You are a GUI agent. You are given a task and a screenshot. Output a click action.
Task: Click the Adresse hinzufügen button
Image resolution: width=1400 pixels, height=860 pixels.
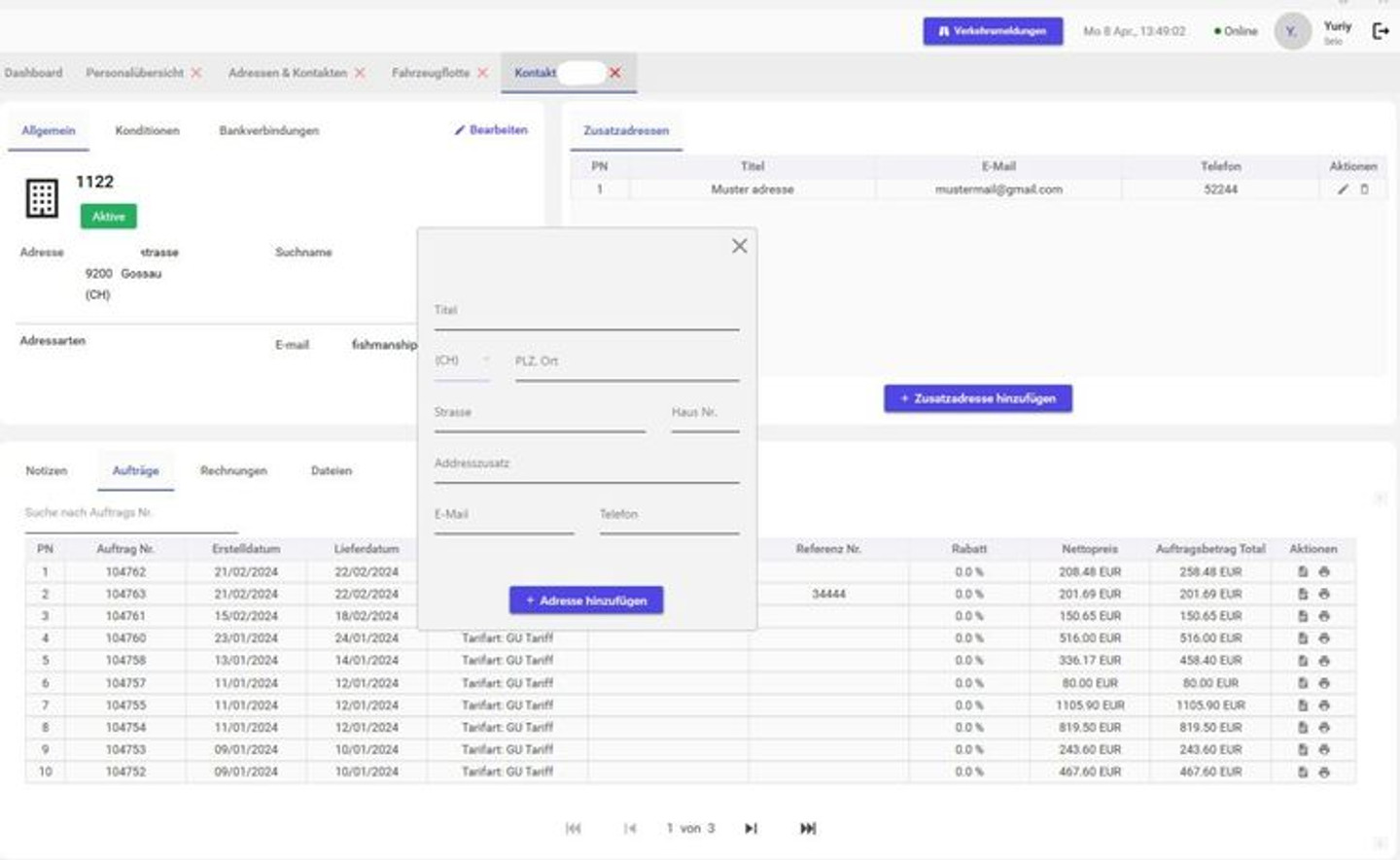(586, 601)
